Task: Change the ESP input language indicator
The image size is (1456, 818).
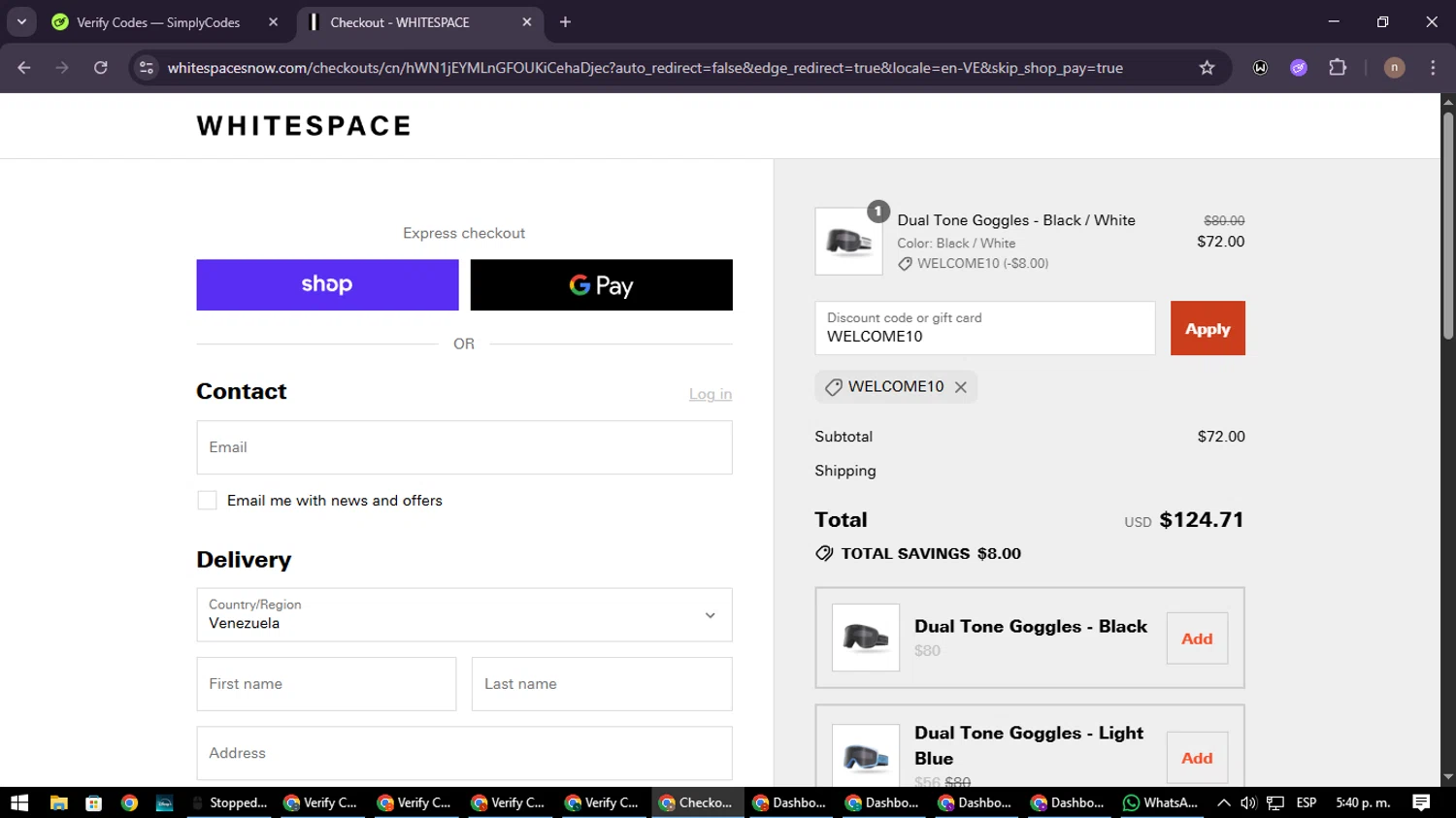Action: 1307,802
